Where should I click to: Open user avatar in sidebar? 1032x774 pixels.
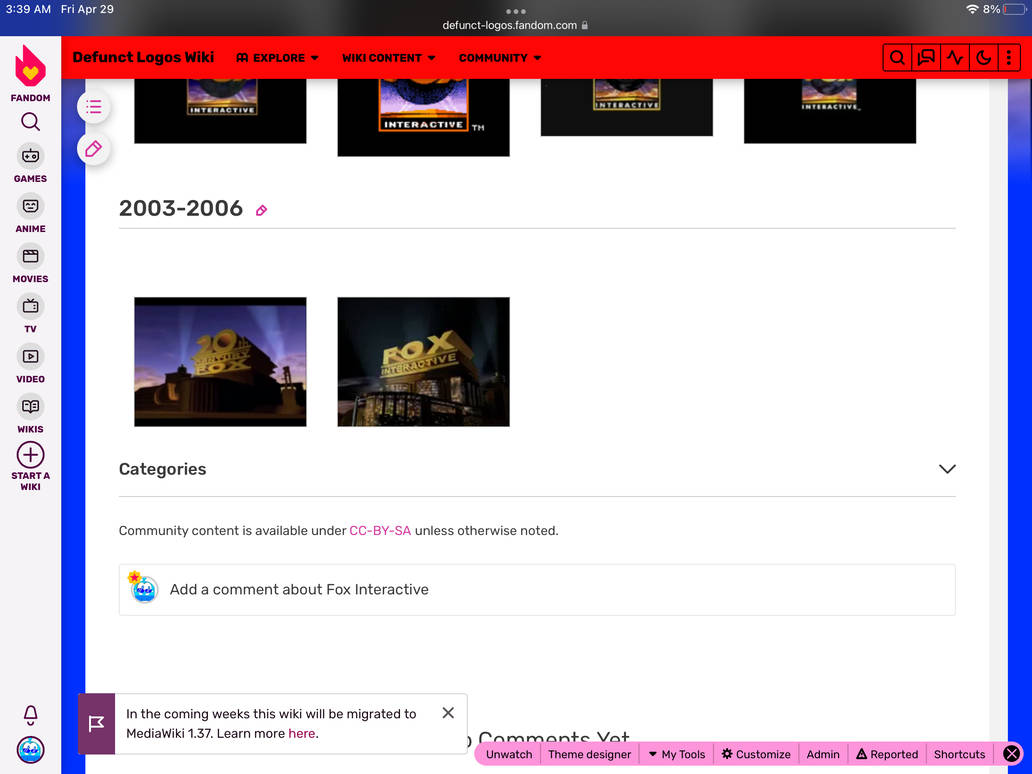pos(30,750)
